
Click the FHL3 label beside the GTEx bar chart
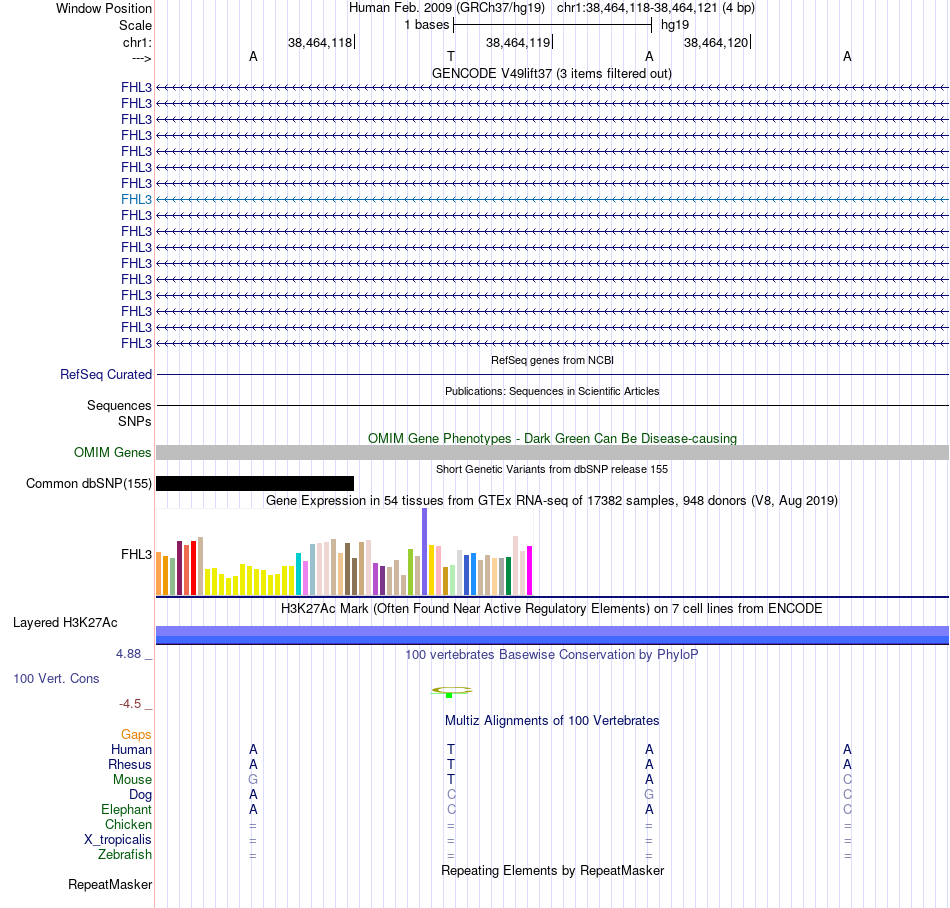(x=136, y=554)
